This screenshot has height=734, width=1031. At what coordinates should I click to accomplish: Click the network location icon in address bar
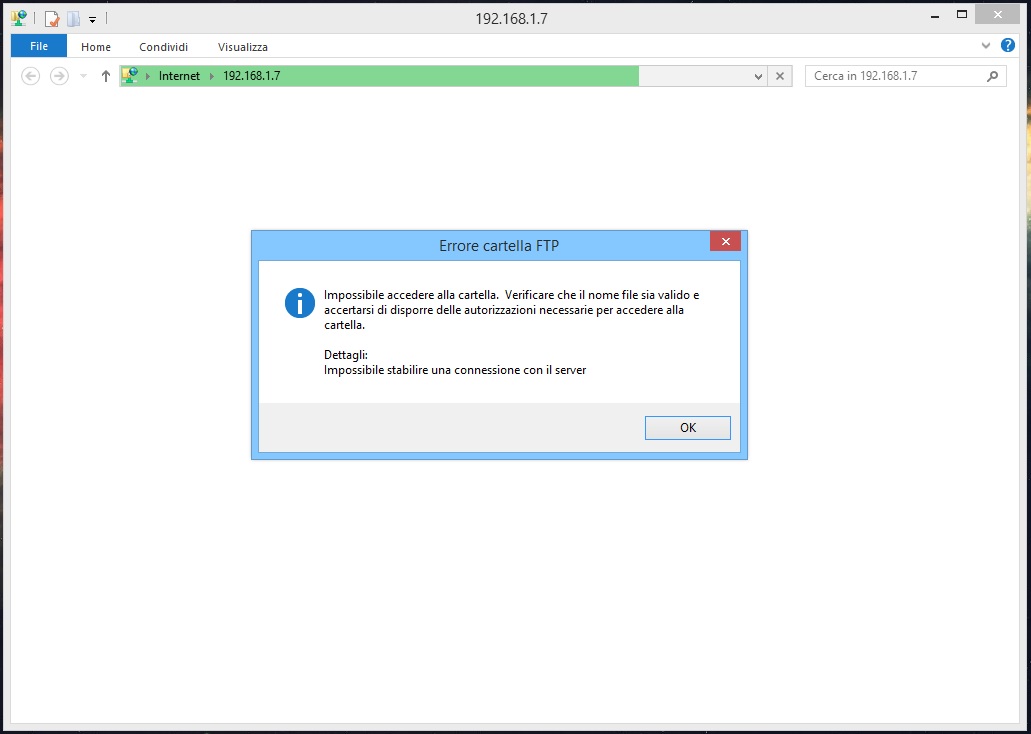[x=130, y=76]
